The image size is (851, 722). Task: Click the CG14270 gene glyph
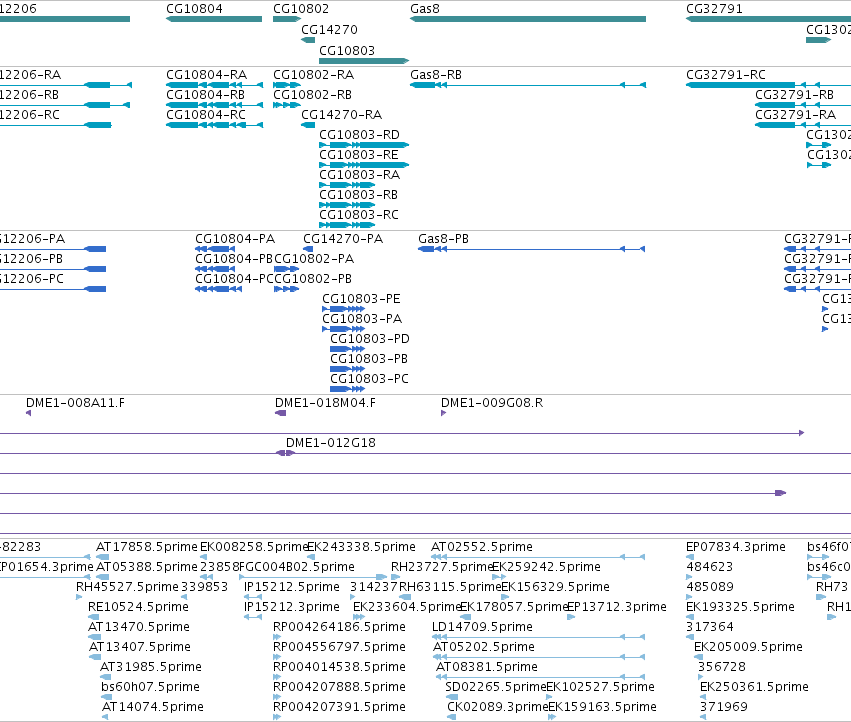(308, 40)
